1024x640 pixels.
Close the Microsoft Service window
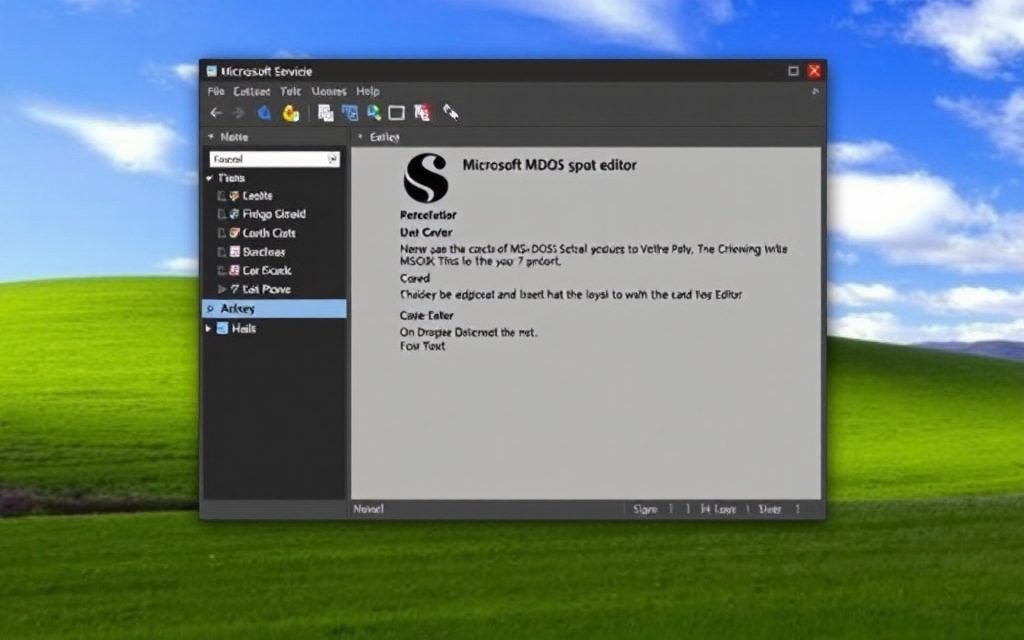point(814,71)
